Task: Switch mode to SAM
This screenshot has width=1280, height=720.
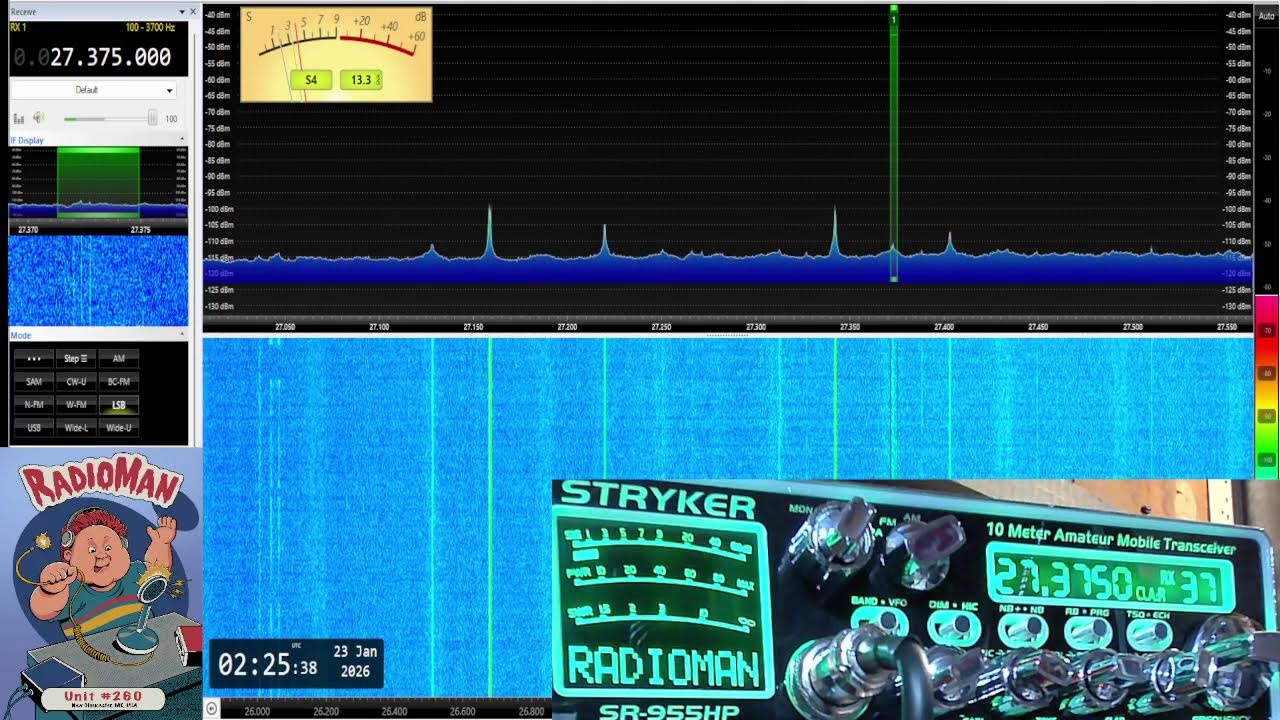Action: [34, 381]
